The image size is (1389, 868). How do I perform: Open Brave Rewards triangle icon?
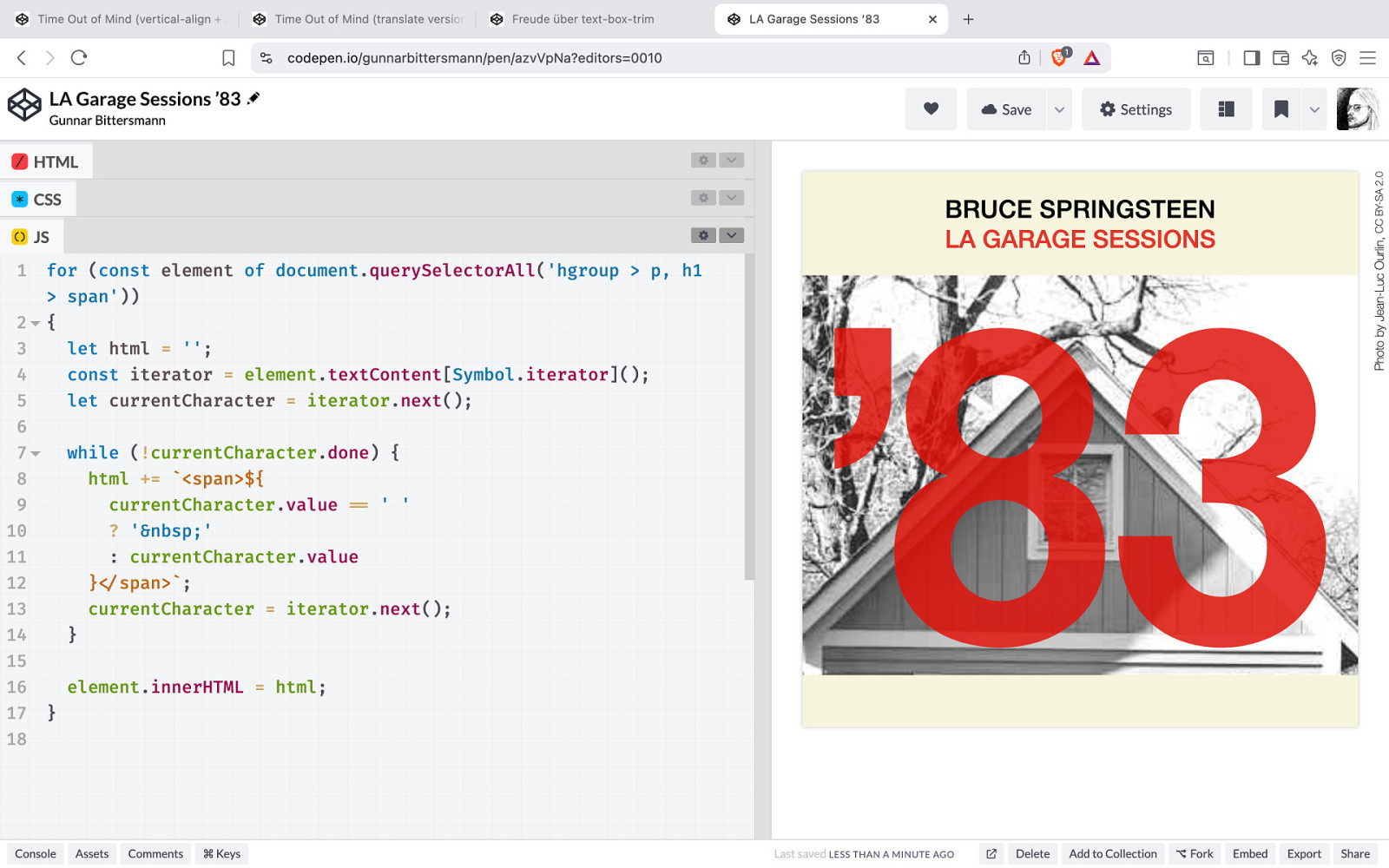pyautogui.click(x=1092, y=58)
